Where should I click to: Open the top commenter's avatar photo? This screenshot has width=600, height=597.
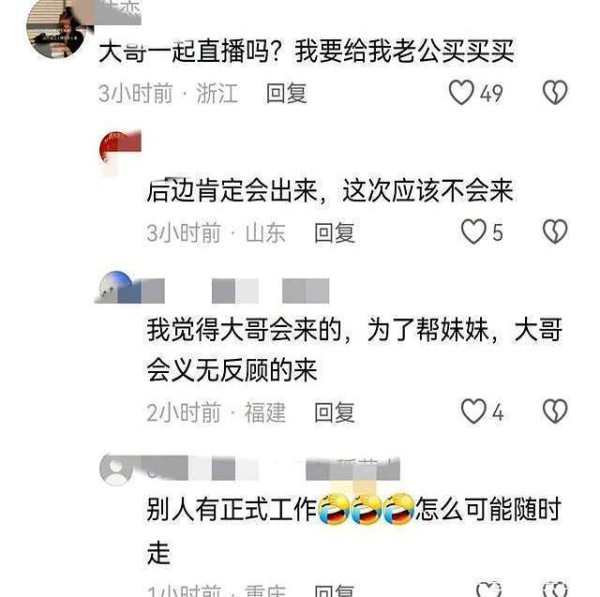[59, 28]
